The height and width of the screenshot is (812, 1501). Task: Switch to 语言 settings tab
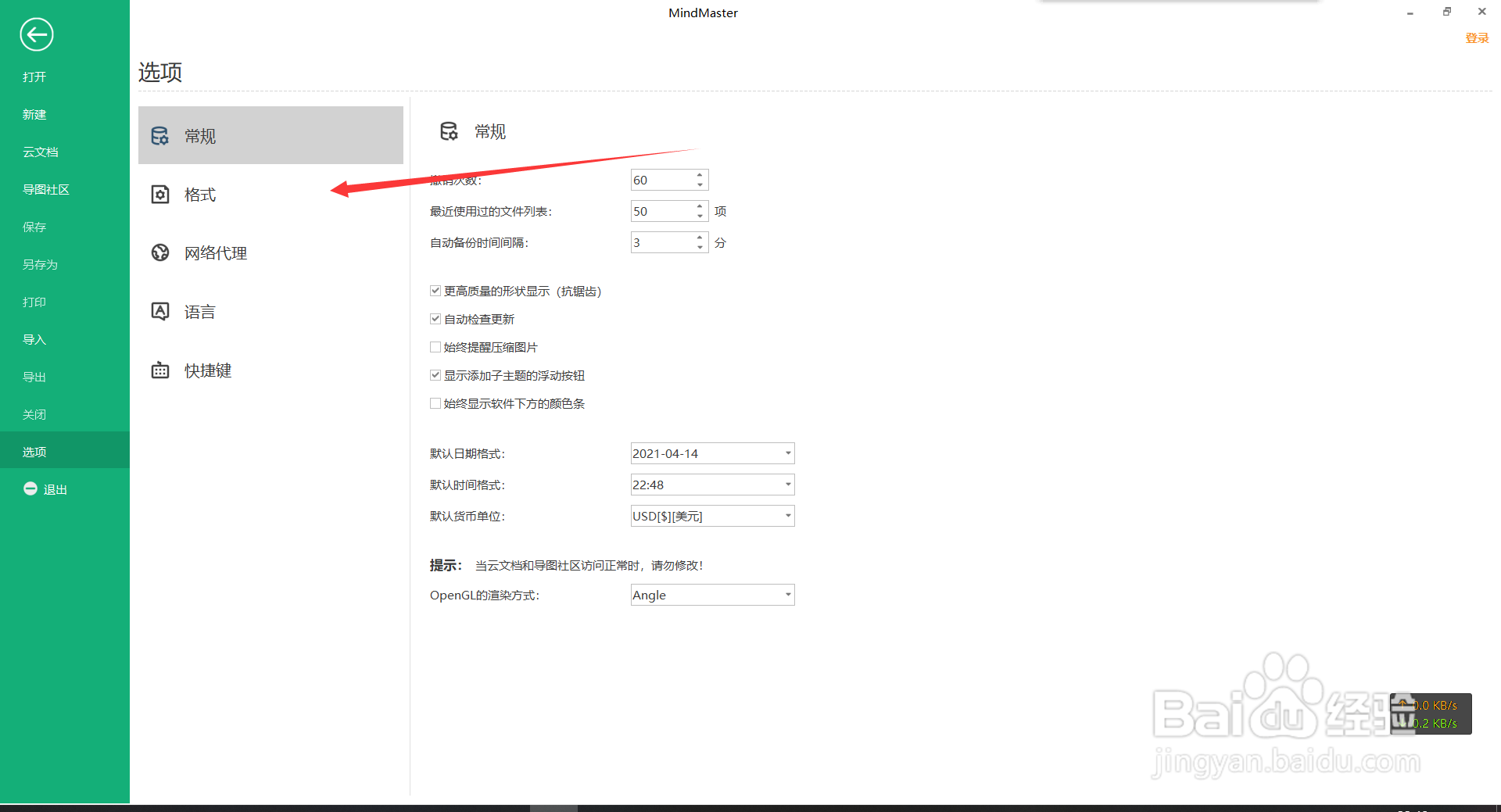(x=270, y=311)
